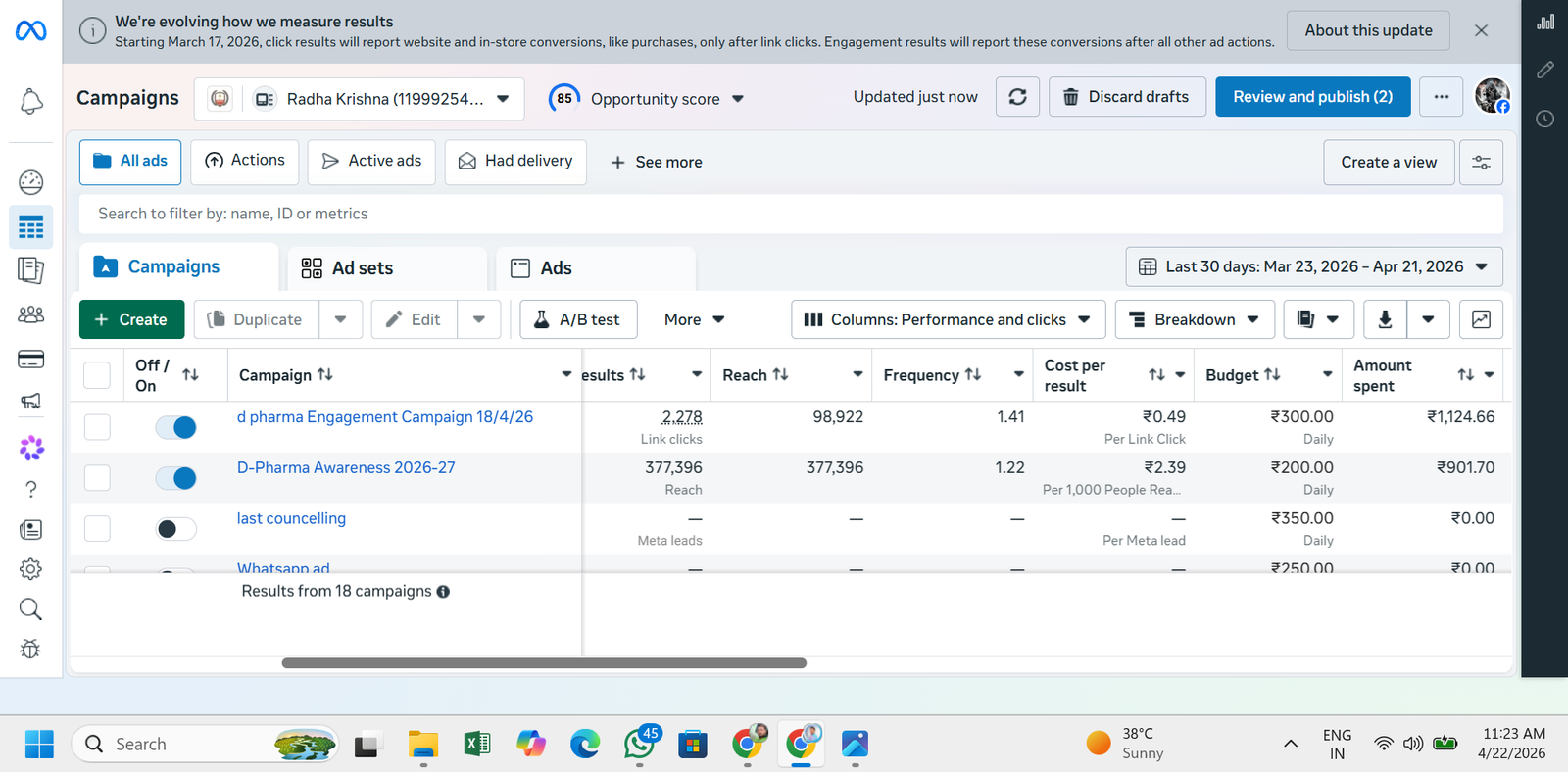1568x772 pixels.
Task: Click the Discard drafts button
Action: (1127, 97)
